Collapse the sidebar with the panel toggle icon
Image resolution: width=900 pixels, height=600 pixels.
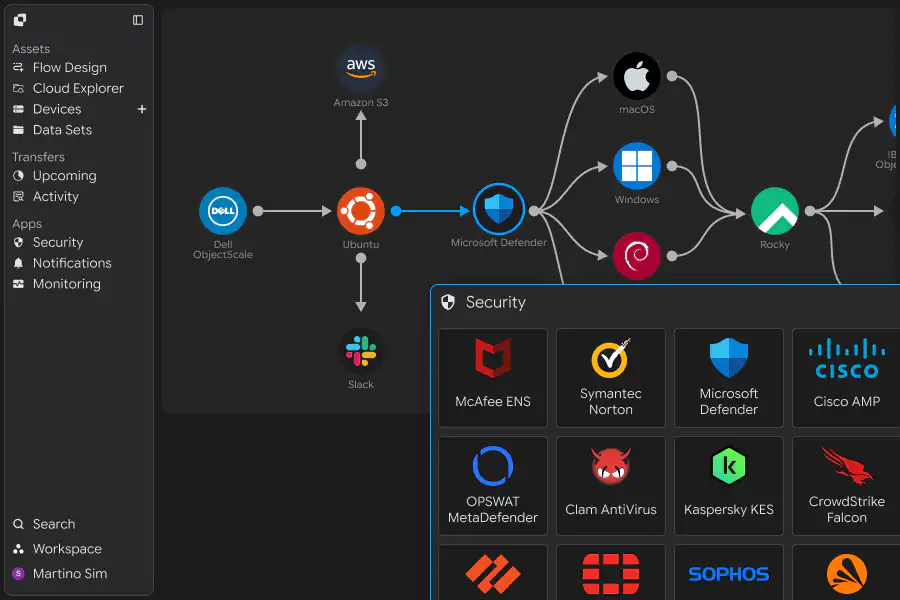point(138,20)
